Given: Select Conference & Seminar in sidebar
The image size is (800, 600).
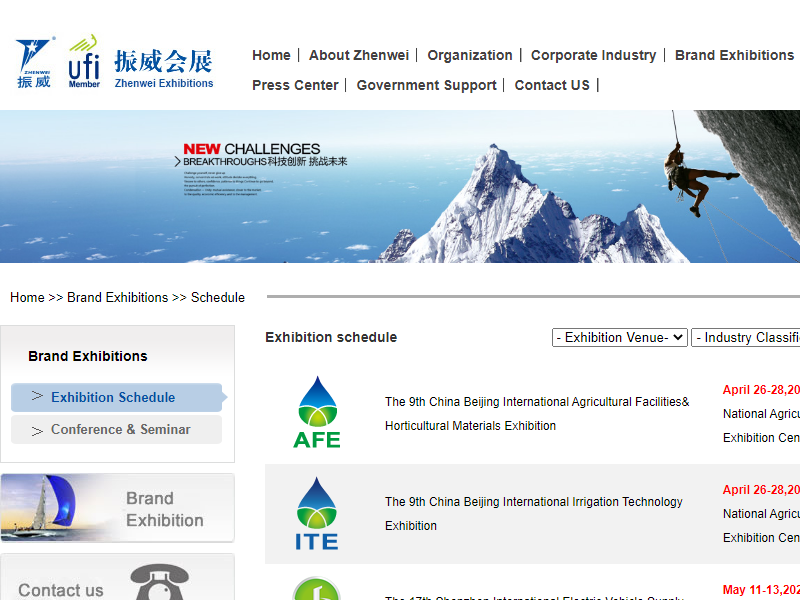Looking at the screenshot, I should click(116, 430).
